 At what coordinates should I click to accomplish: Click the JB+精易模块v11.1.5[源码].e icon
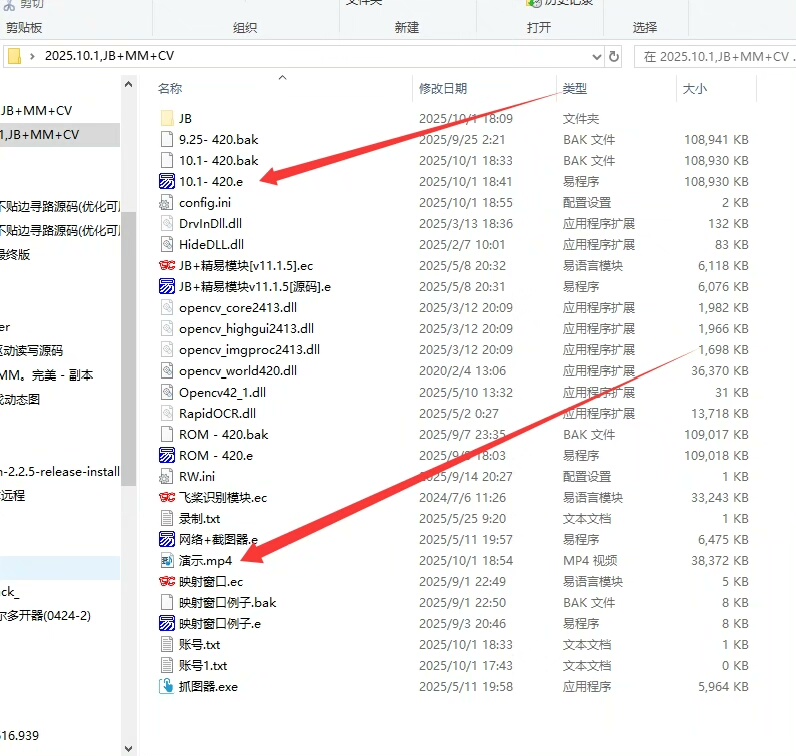coord(167,286)
